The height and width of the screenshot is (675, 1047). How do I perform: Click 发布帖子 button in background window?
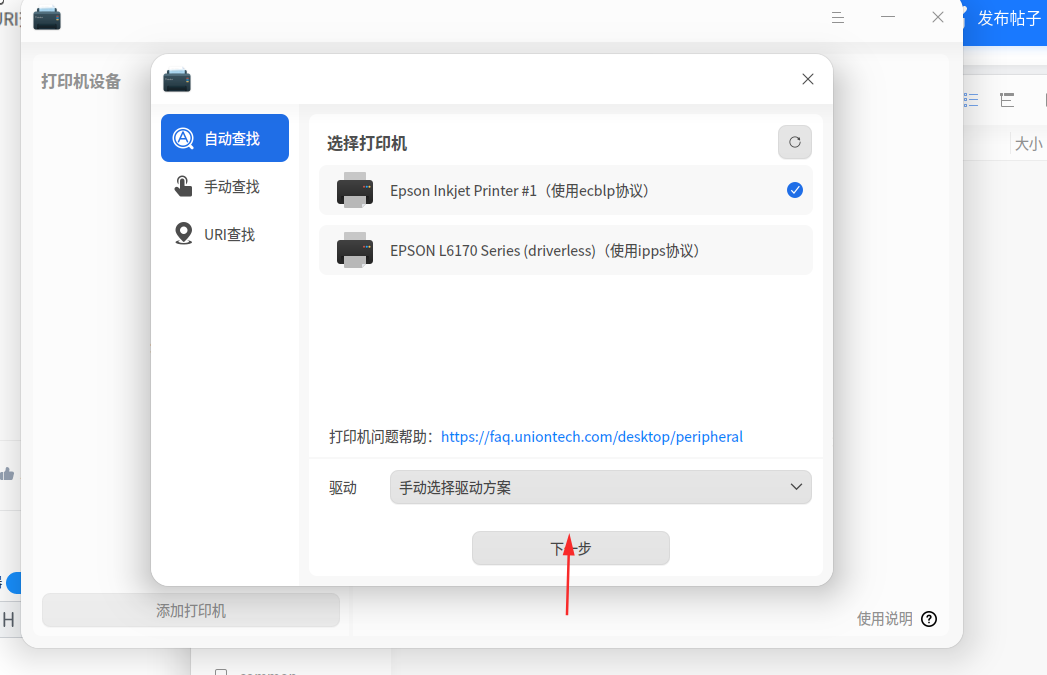pos(1008,19)
